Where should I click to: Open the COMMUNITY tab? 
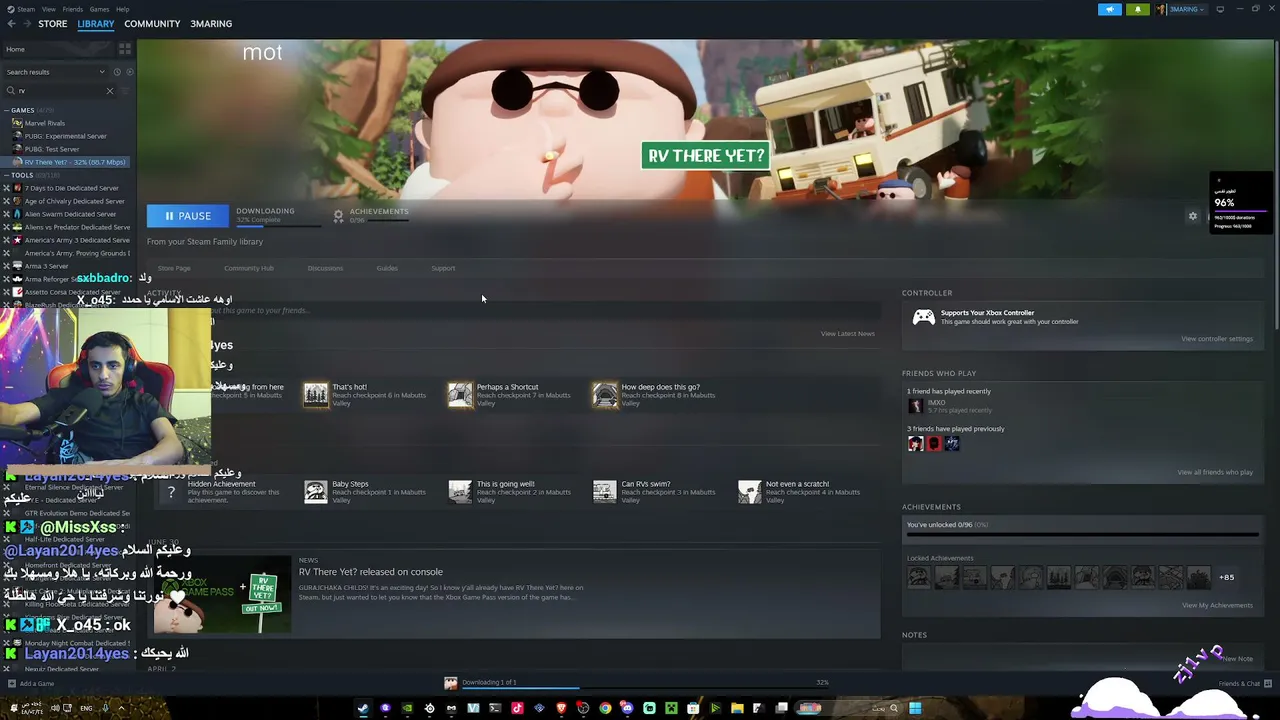pos(152,24)
